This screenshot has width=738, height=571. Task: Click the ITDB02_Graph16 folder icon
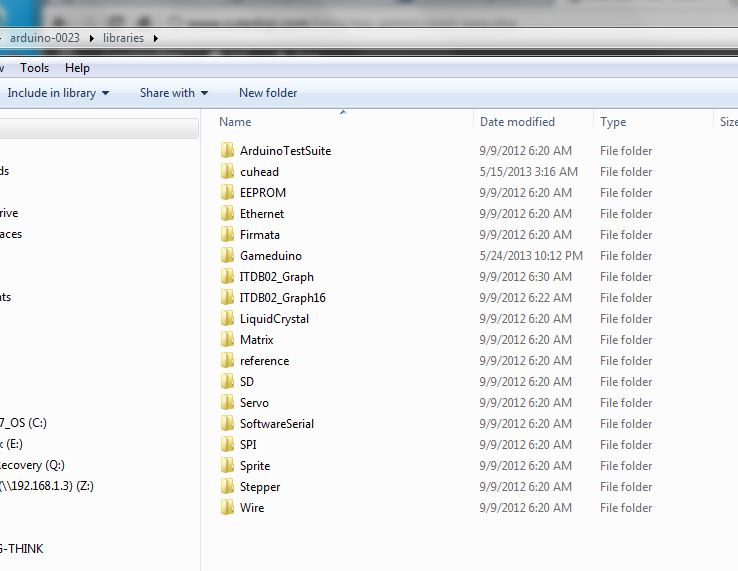[227, 298]
